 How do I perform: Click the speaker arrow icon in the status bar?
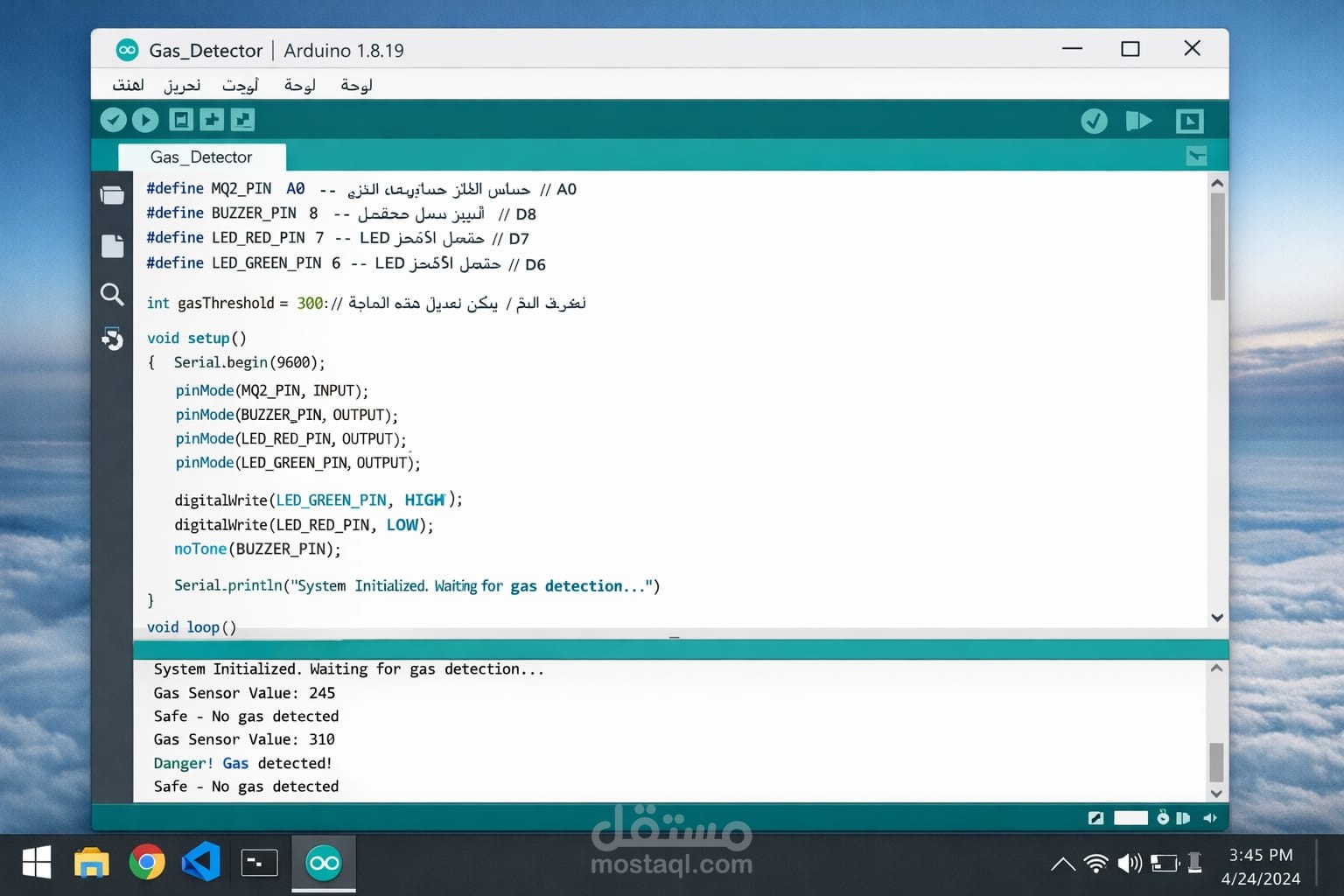(x=1210, y=818)
